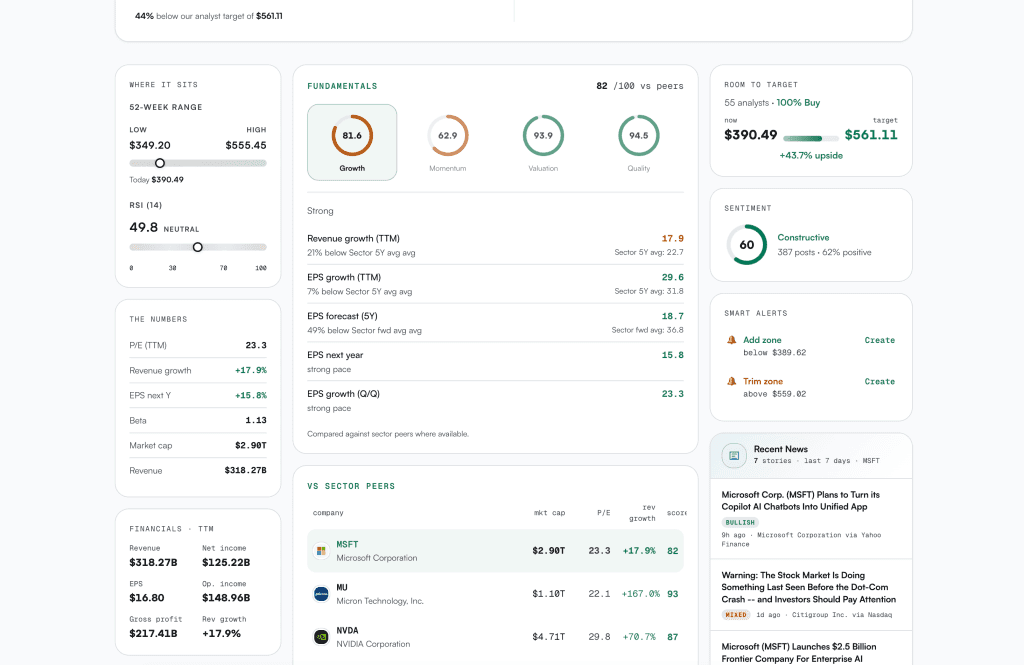The image size is (1024, 665).
Task: Sort by the 'P/E' column header
Action: click(603, 513)
